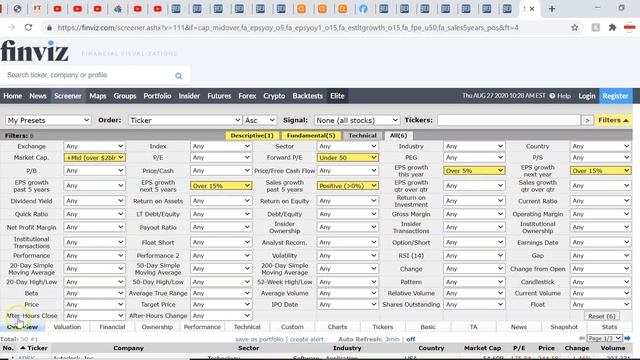Open Futures in the nav bar

pos(219,96)
